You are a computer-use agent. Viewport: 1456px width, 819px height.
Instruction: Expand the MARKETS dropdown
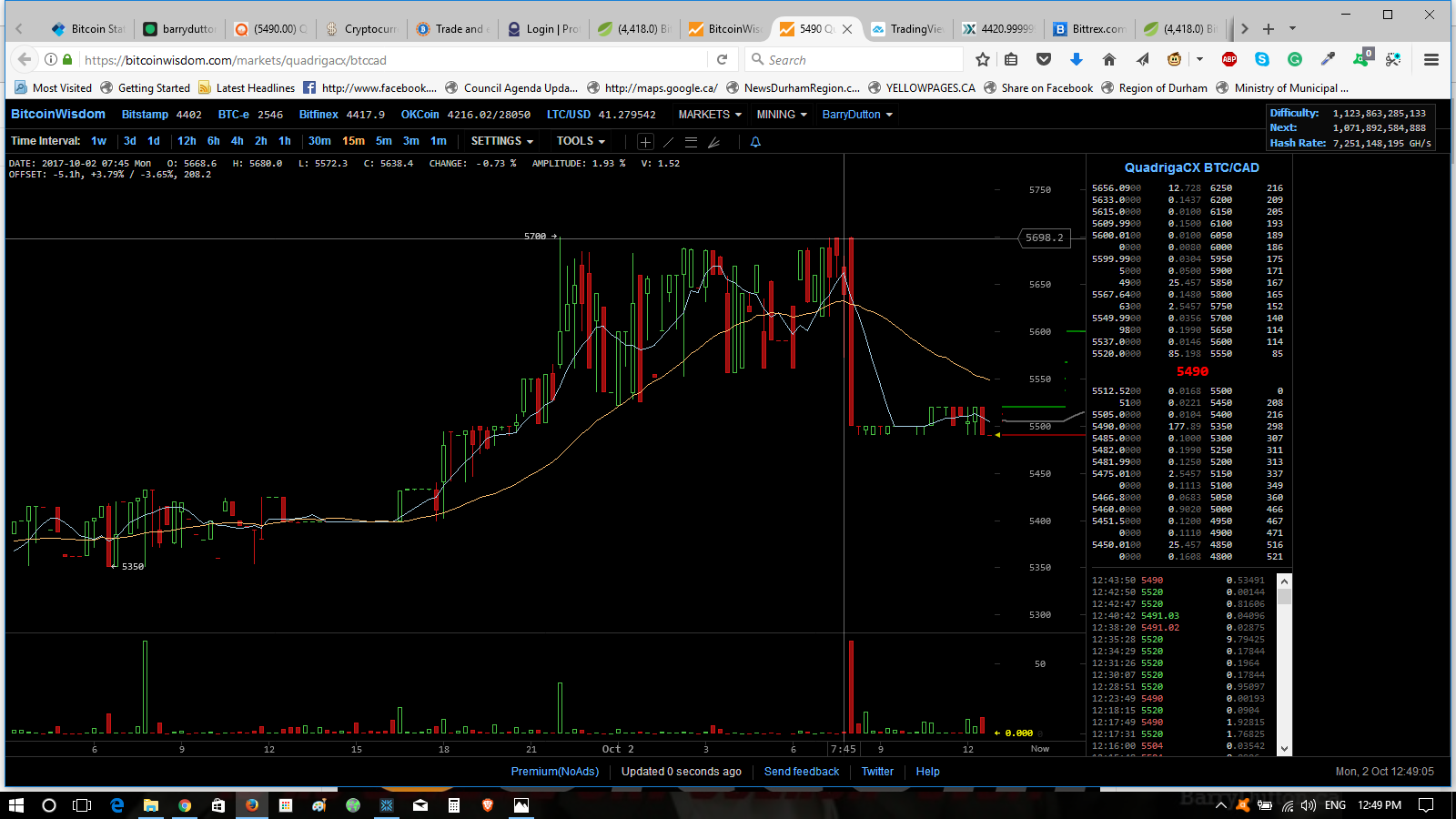[x=710, y=115]
